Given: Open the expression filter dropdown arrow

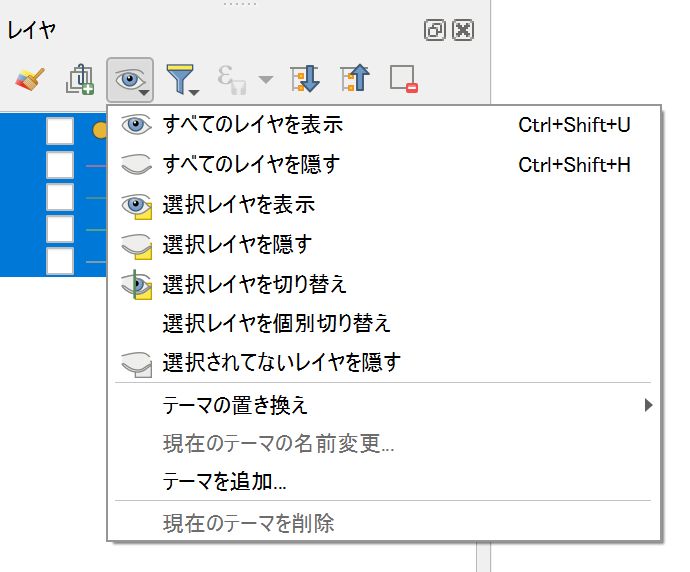Looking at the screenshot, I should (x=265, y=80).
